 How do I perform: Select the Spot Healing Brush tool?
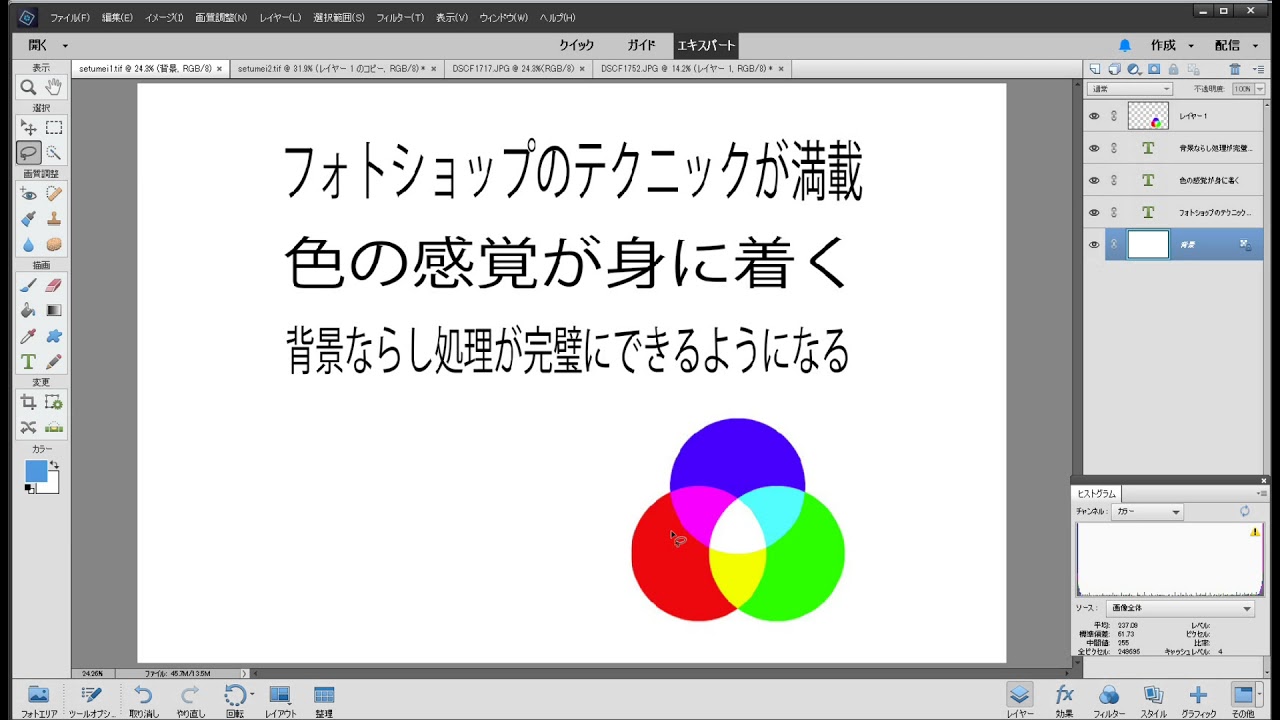pos(54,194)
